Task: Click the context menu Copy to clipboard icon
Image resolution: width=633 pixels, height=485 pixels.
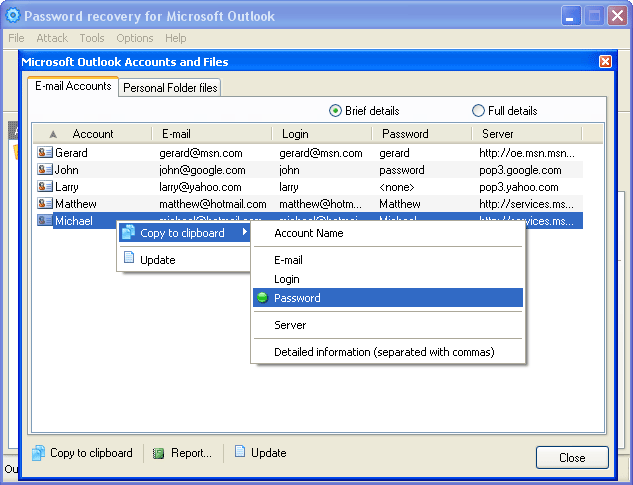Action: click(x=128, y=232)
